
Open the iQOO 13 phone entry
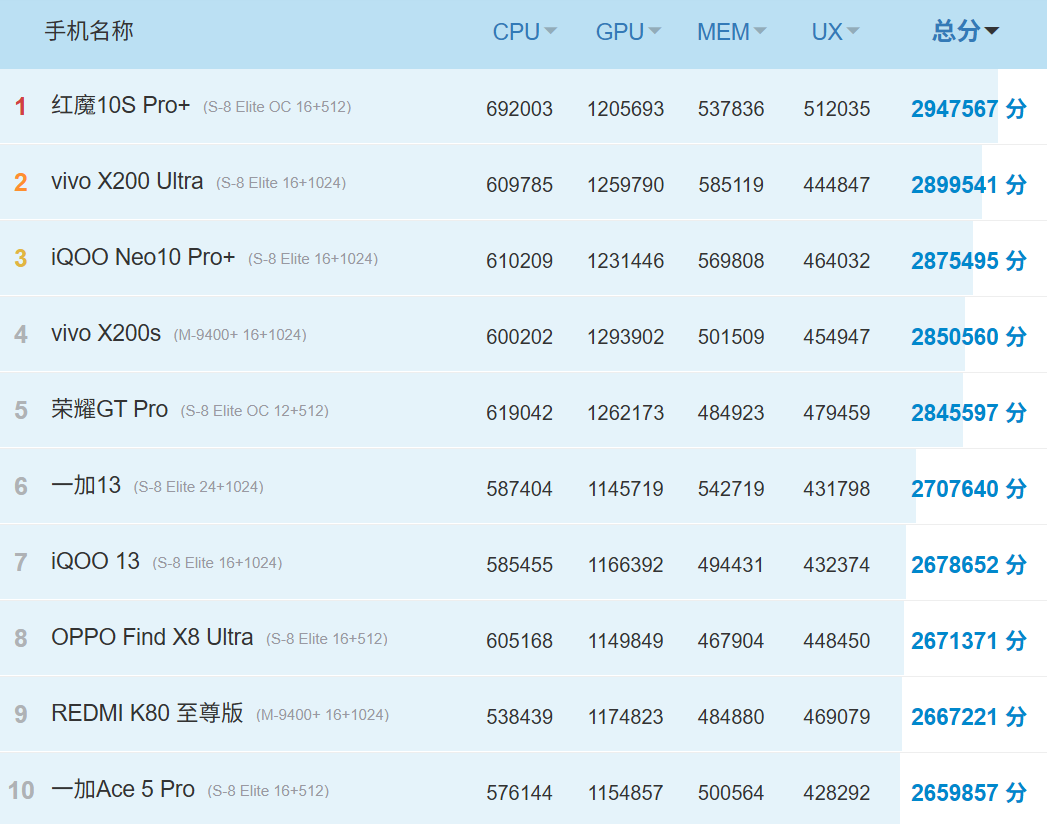pos(95,562)
